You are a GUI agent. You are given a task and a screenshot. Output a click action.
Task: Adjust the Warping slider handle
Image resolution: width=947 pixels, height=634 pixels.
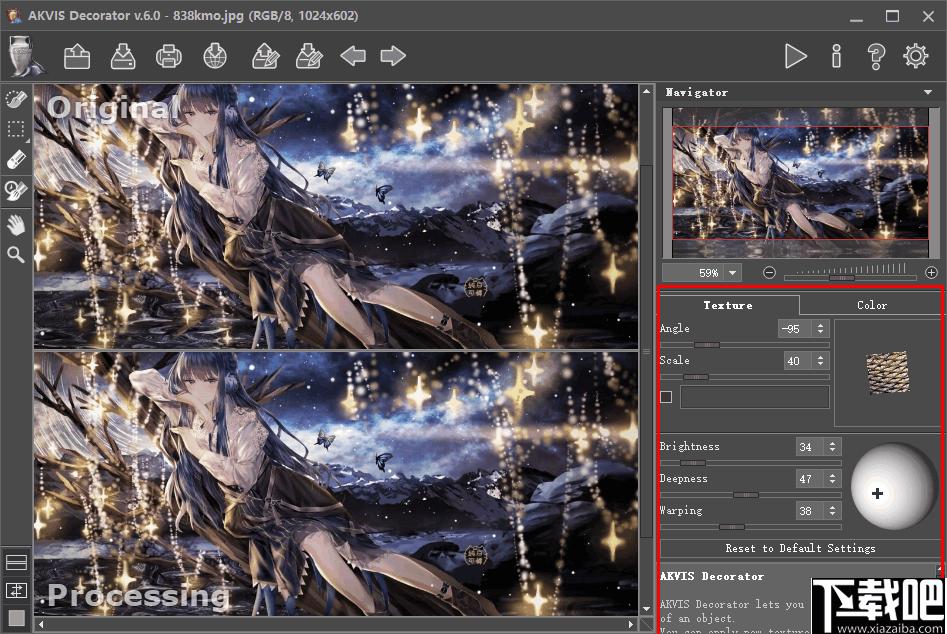[x=731, y=527]
